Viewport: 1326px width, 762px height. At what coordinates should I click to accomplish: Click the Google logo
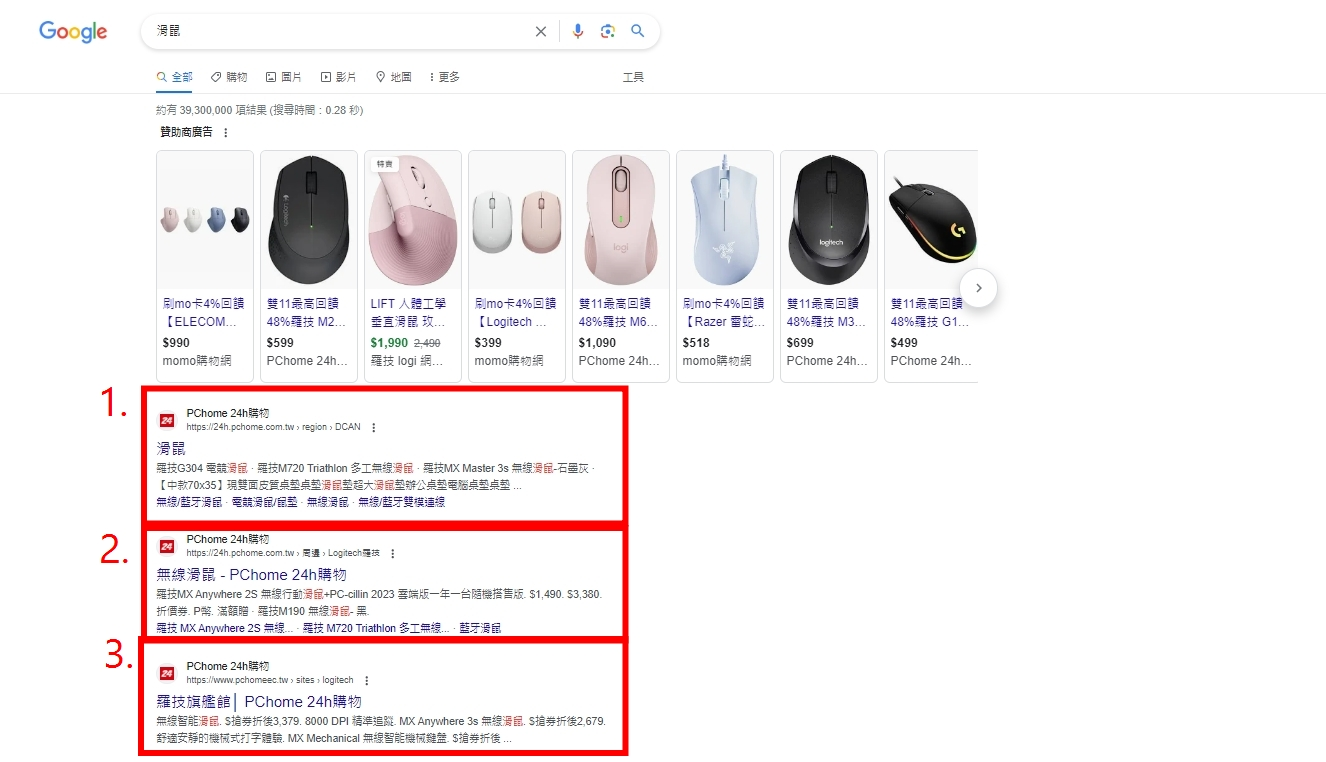pyautogui.click(x=73, y=32)
